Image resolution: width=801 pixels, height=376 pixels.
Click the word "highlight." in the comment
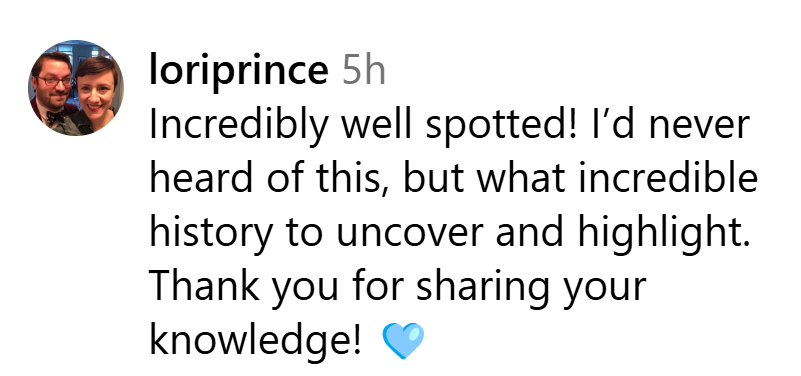(x=664, y=233)
